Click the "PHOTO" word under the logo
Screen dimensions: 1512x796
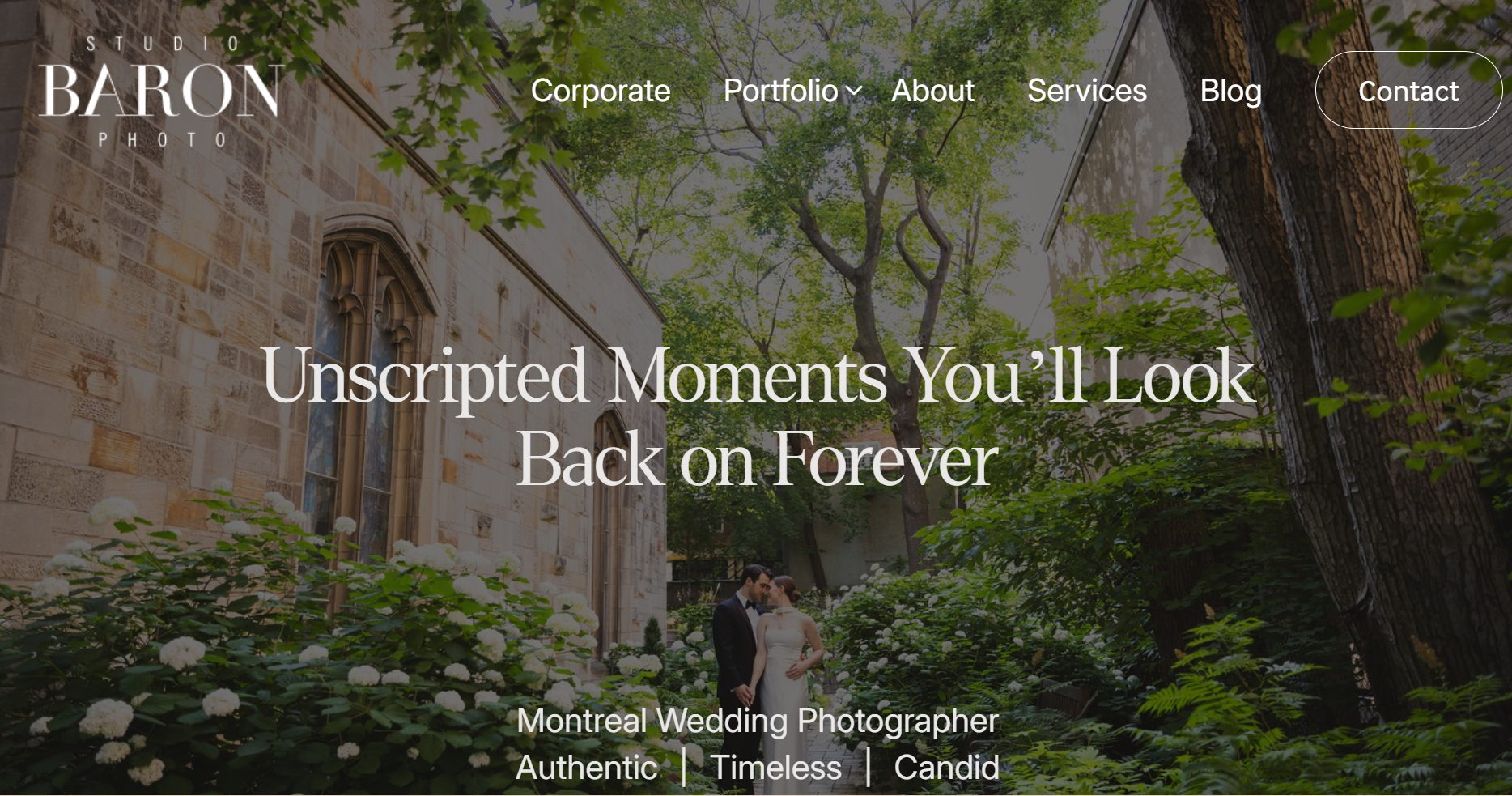pos(161,140)
